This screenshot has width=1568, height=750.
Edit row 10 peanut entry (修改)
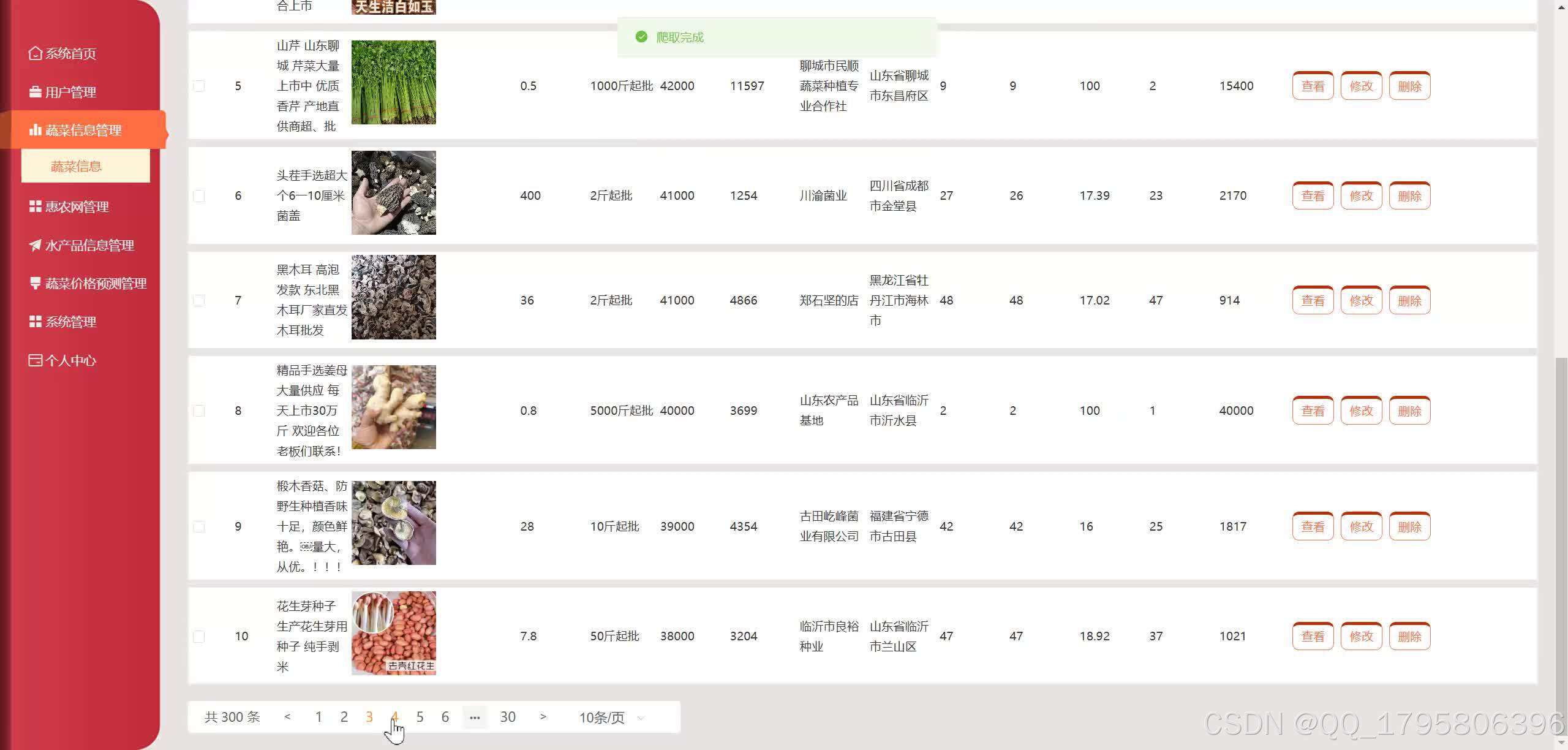1361,636
